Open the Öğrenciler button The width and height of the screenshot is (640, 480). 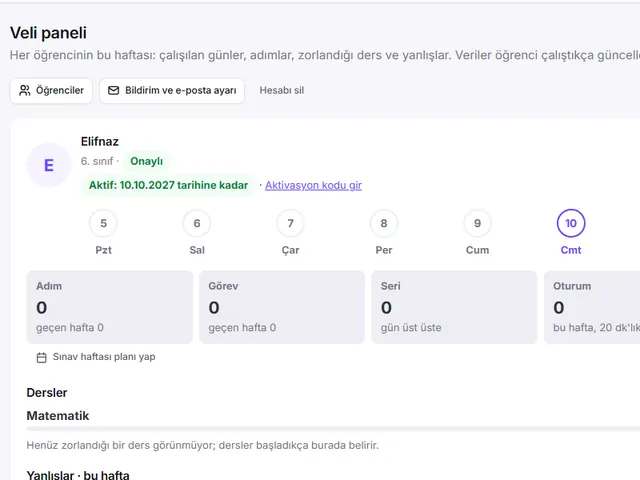[51, 91]
